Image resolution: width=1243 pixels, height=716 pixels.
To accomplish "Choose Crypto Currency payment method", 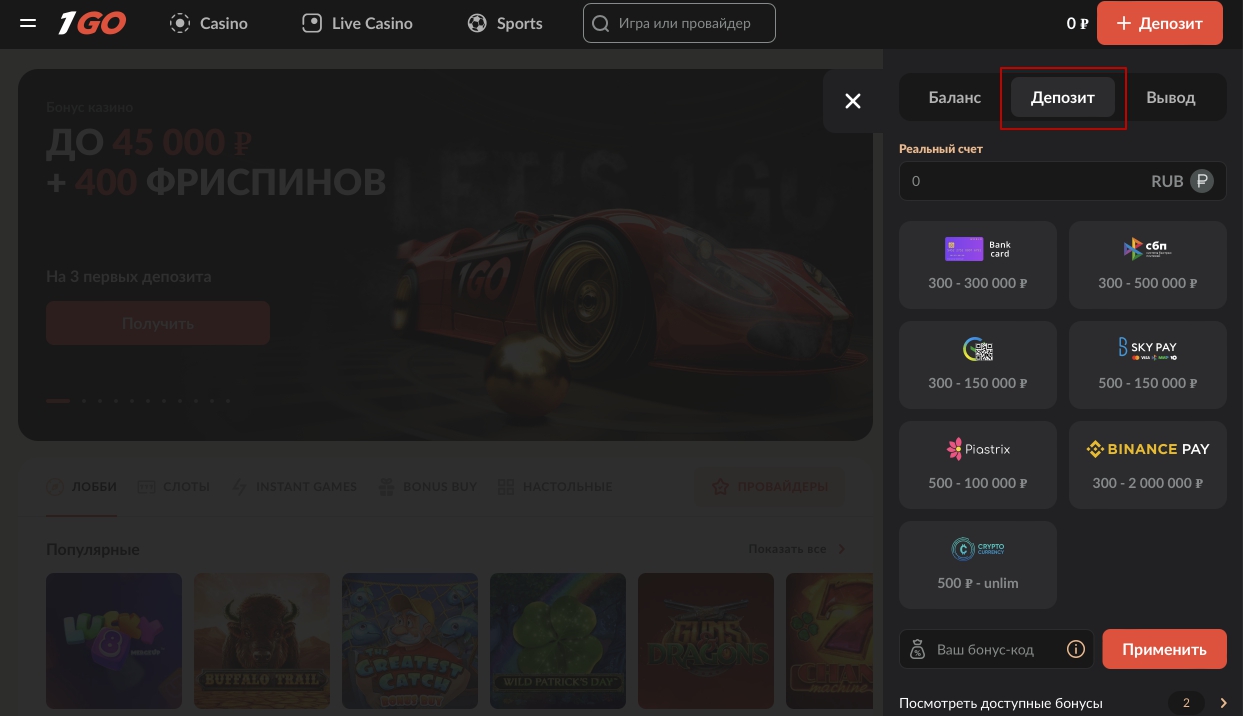I will 978,564.
